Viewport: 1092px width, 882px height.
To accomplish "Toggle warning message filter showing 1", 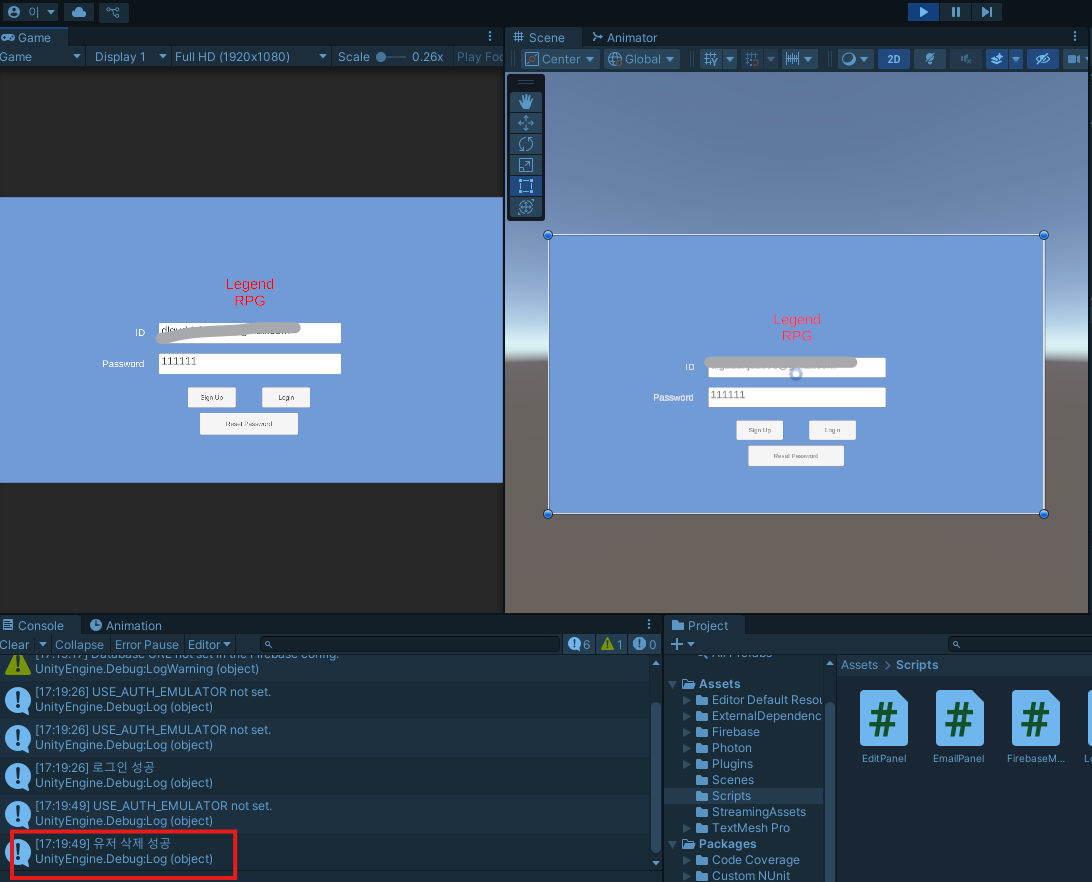I will point(611,644).
